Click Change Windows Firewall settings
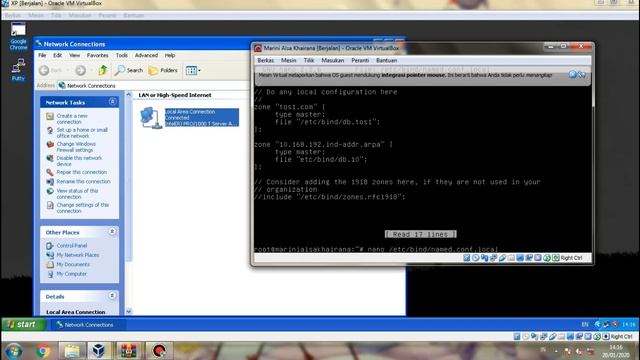The height and width of the screenshot is (360, 640). (76, 147)
